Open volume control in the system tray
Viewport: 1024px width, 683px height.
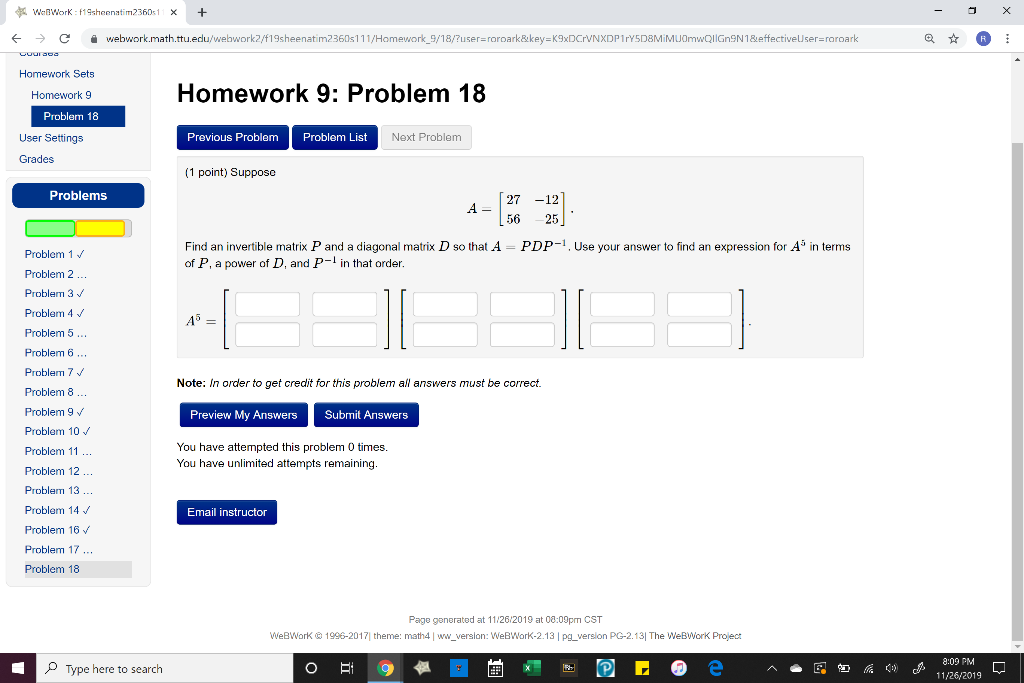[x=890, y=668]
